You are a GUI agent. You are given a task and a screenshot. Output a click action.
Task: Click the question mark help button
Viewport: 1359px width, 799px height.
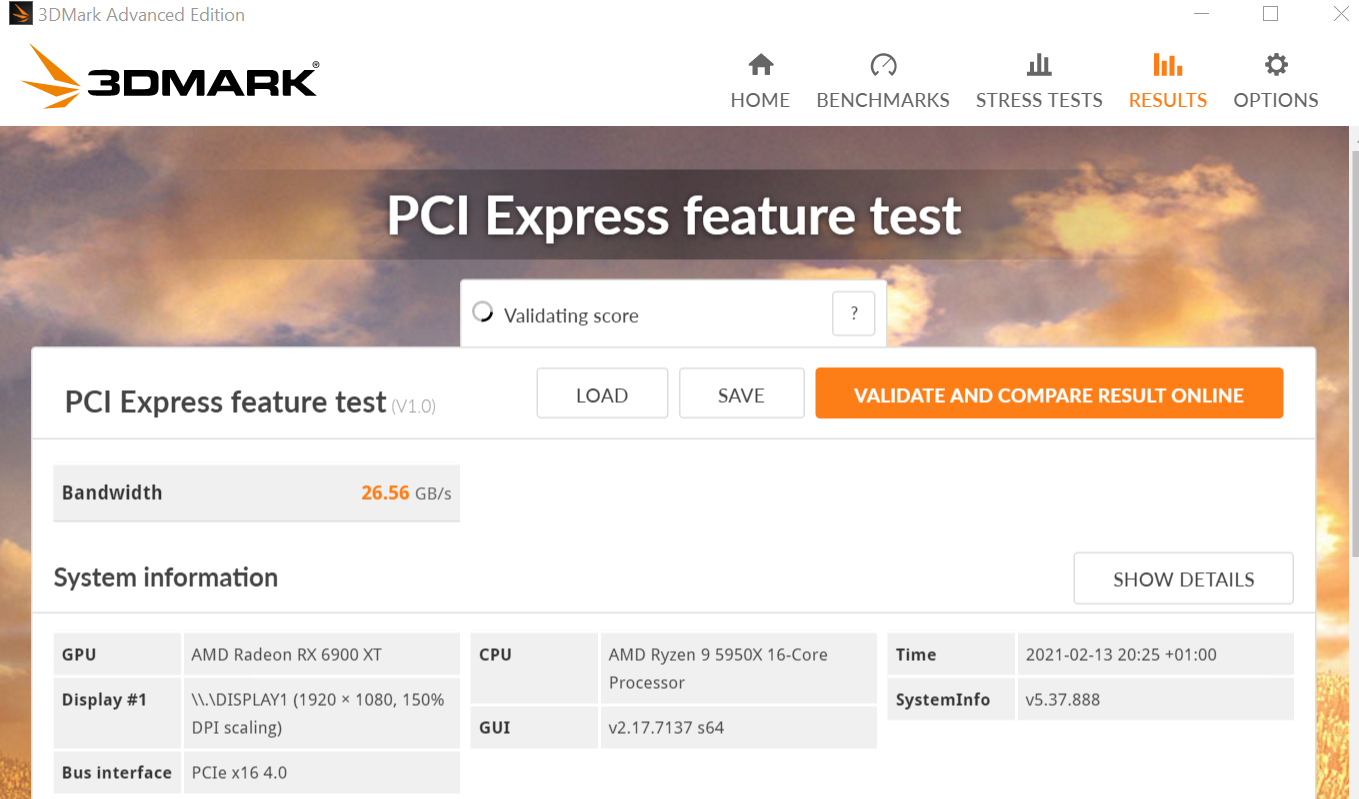click(853, 314)
